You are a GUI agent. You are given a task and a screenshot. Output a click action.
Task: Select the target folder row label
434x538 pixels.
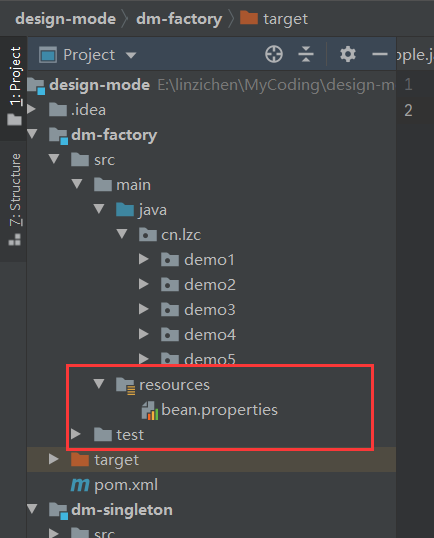tap(117, 460)
